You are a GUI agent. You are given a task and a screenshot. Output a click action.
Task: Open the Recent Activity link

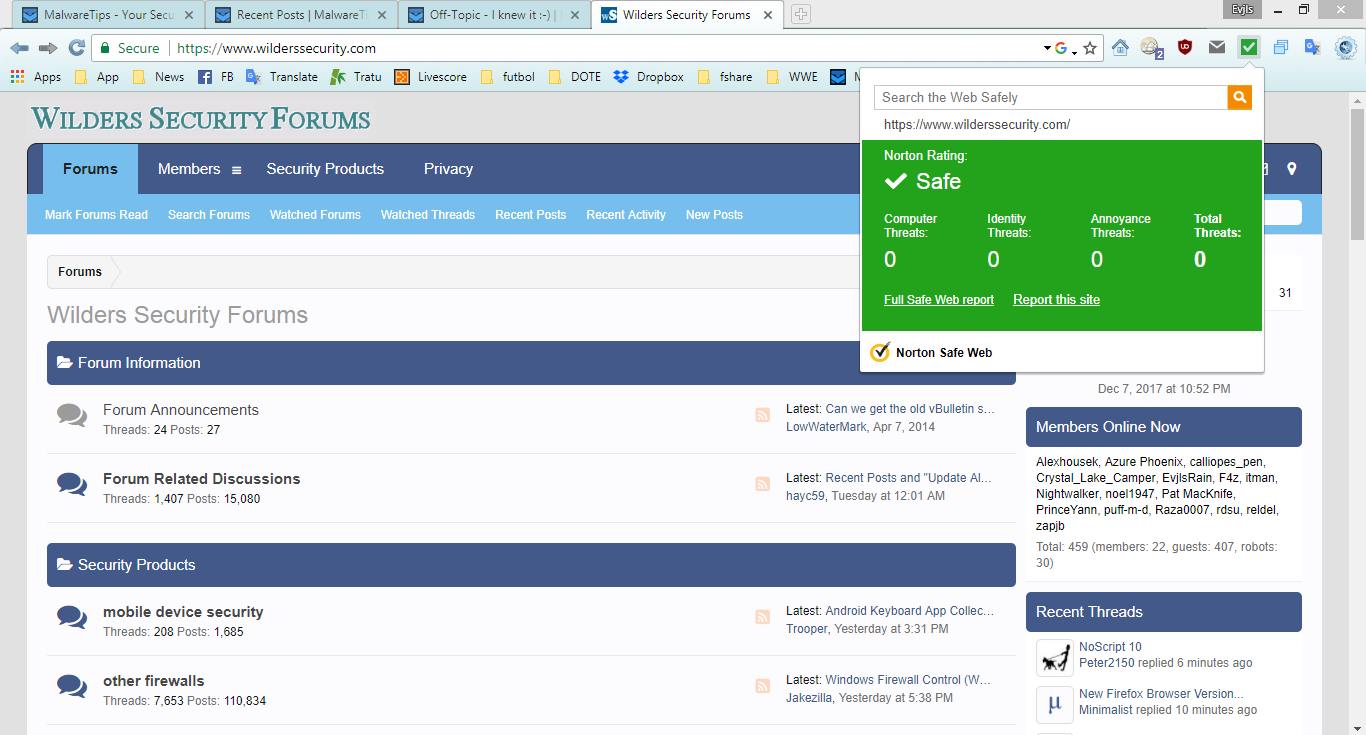coord(626,215)
